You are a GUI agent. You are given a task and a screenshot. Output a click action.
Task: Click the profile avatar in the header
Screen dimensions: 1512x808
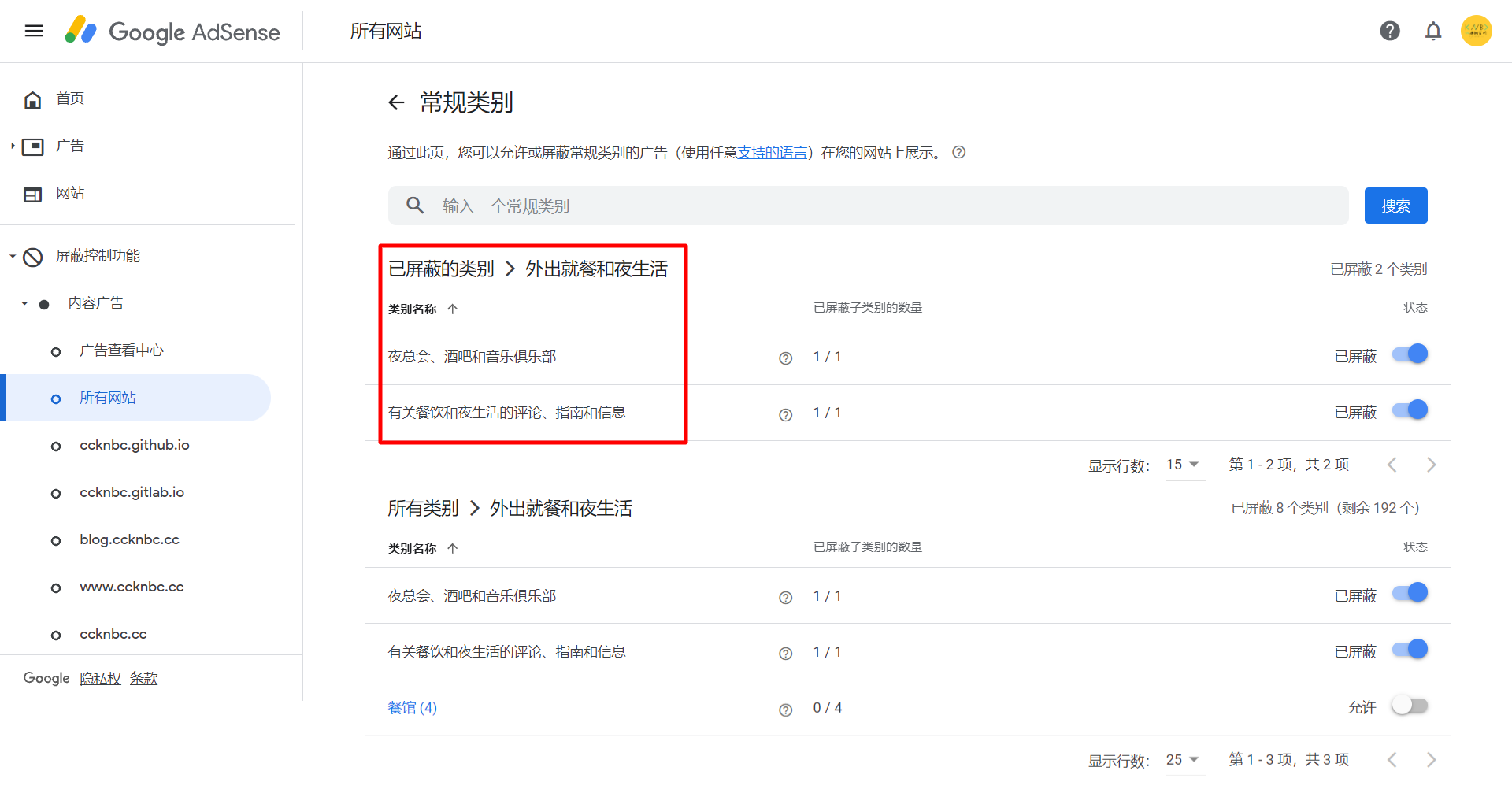[x=1477, y=31]
